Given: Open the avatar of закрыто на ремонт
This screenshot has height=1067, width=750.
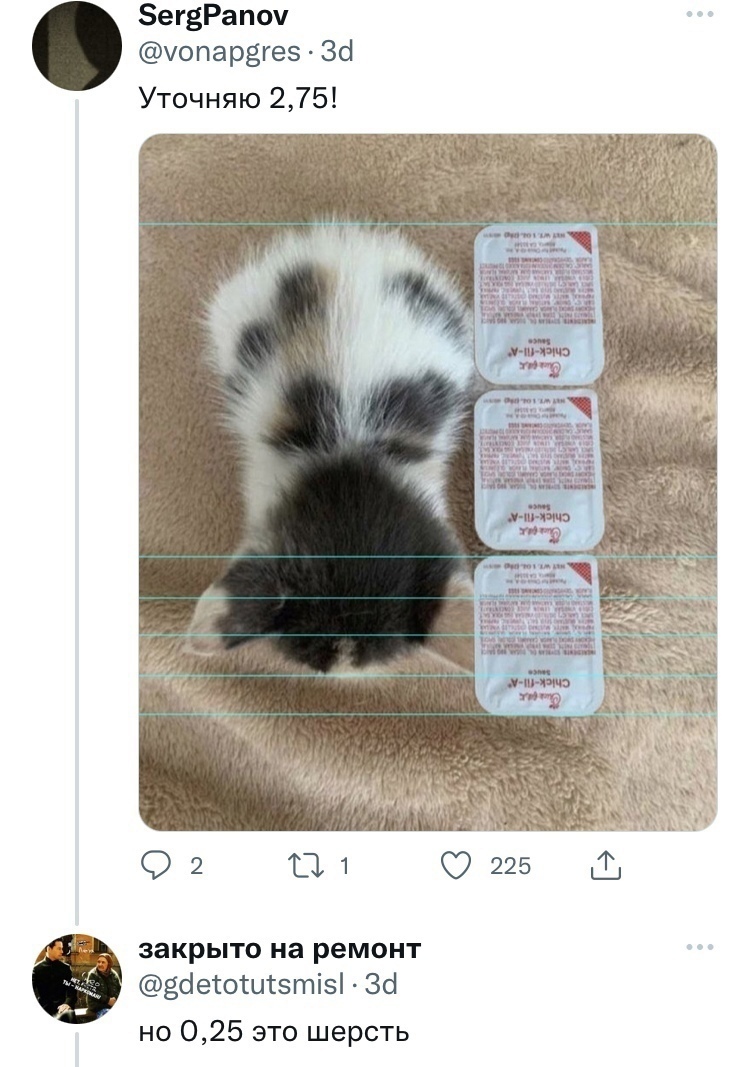Looking at the screenshot, I should (77, 978).
